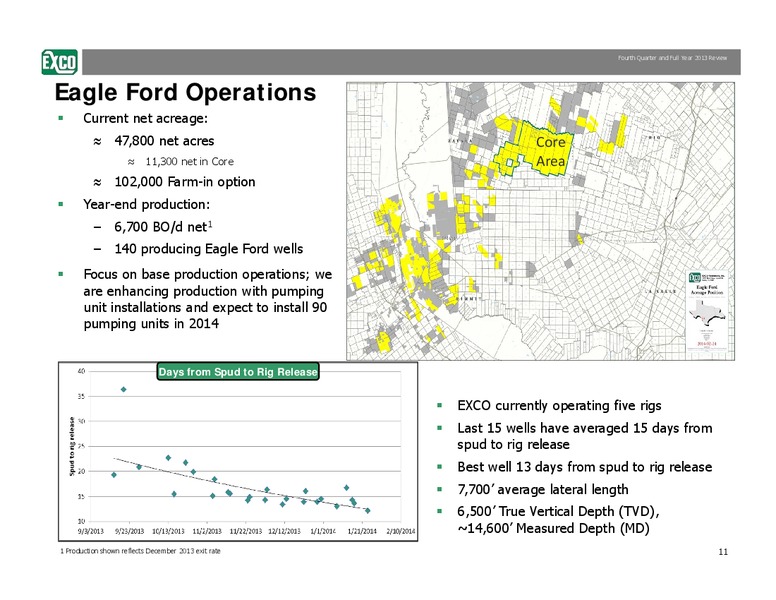This screenshot has height=600, width=776.
Task: Select '140 producing Eagle Ford wells' line
Action: point(208,249)
